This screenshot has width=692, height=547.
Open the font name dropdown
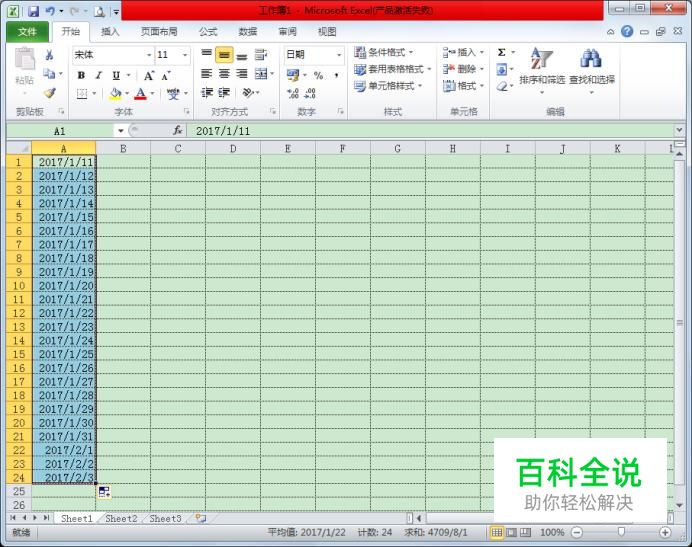[x=149, y=55]
